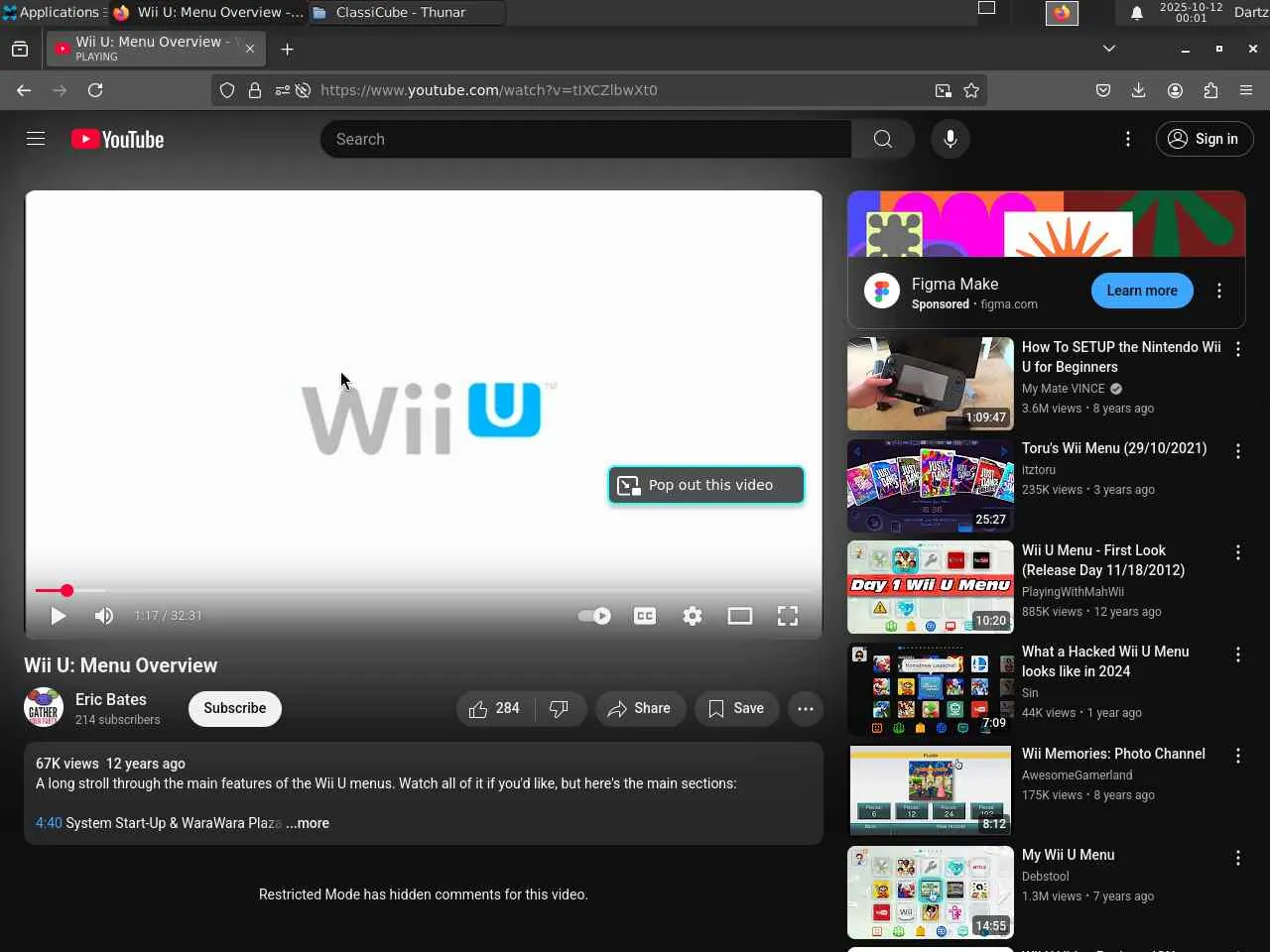Open My Wii U Menu title
Image resolution: width=1270 pixels, height=952 pixels.
click(x=1069, y=855)
